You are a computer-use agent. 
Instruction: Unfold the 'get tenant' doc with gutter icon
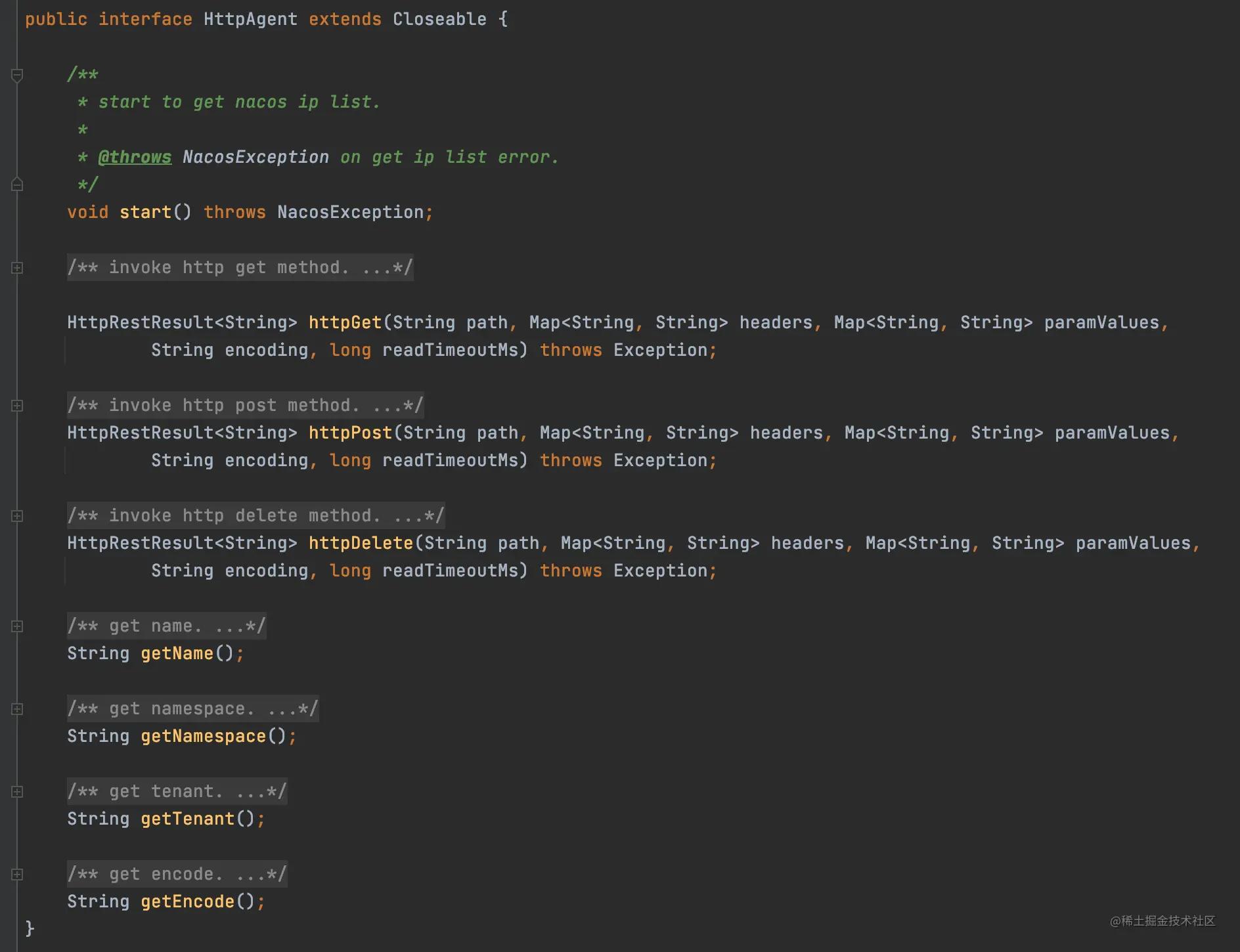[17, 792]
